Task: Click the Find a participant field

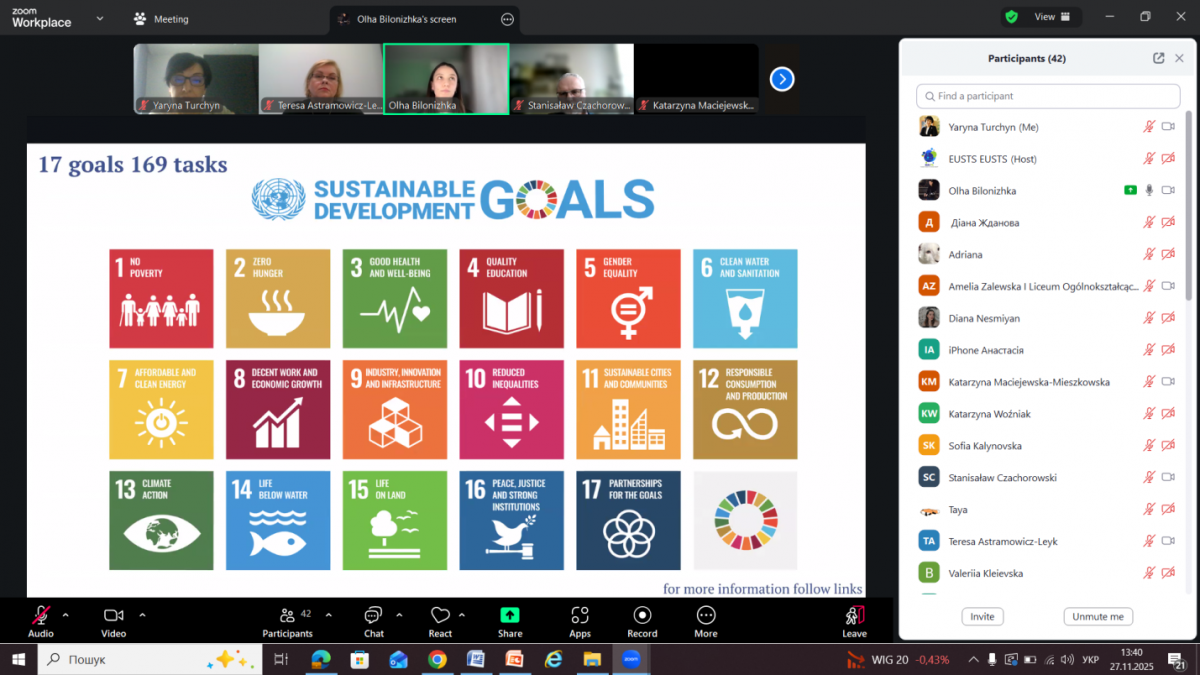Action: pyautogui.click(x=1049, y=96)
